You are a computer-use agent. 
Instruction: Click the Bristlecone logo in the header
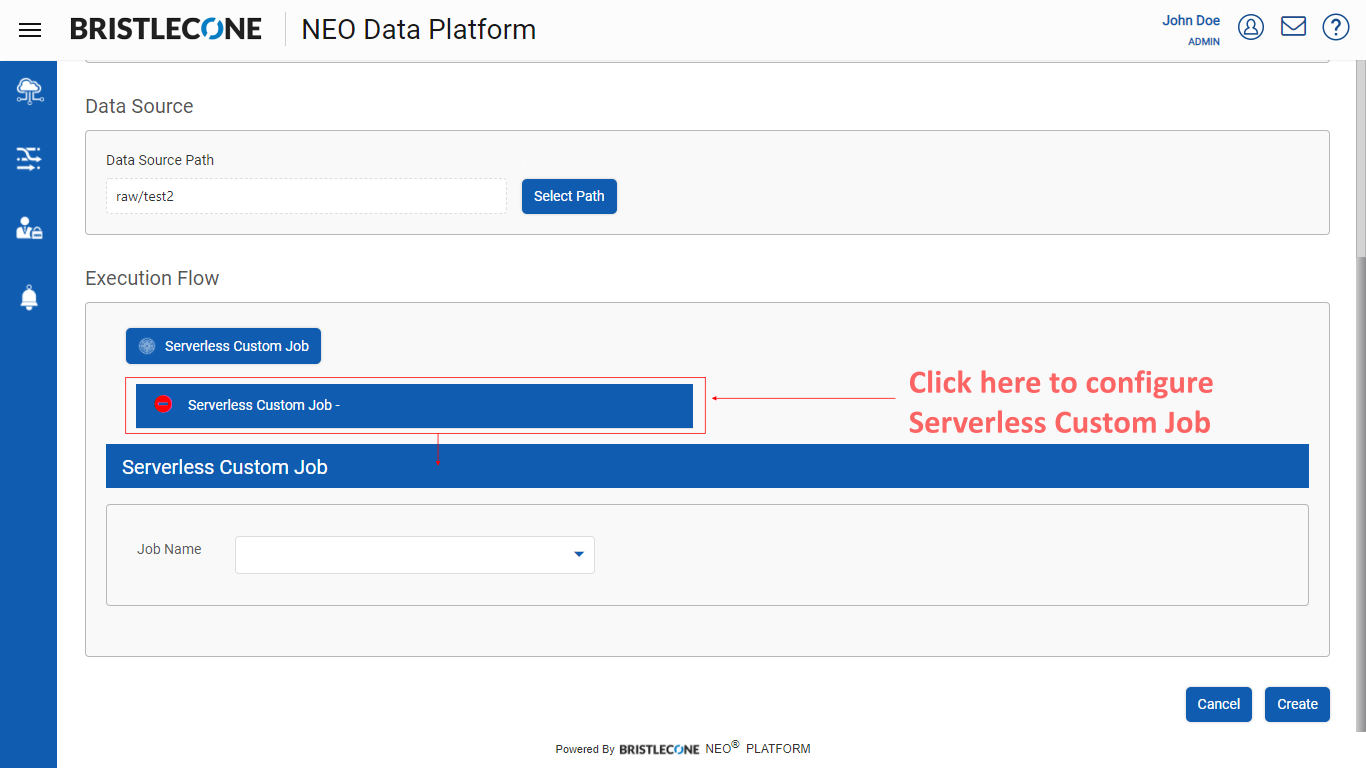click(166, 29)
